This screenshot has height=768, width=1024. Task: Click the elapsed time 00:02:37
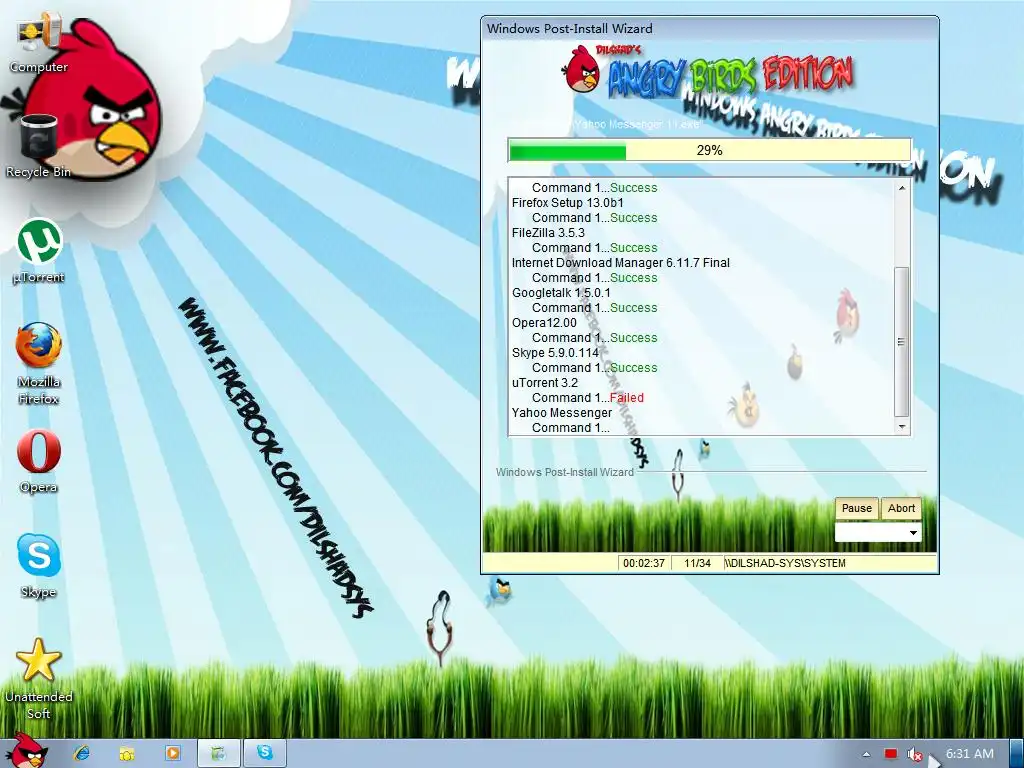pyautogui.click(x=644, y=563)
